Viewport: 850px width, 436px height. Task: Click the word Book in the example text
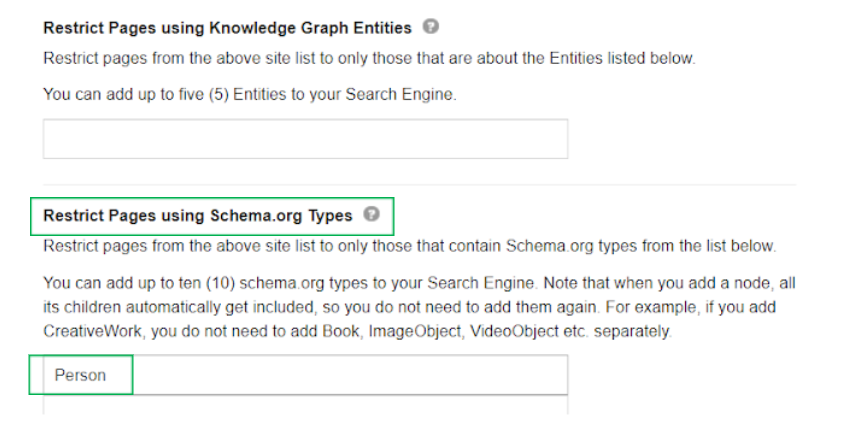coord(341,331)
